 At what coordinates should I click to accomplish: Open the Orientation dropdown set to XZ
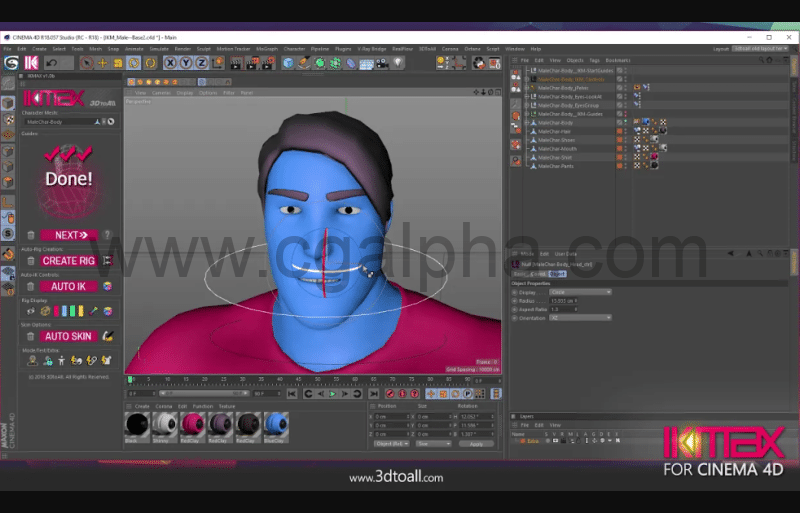(x=580, y=318)
